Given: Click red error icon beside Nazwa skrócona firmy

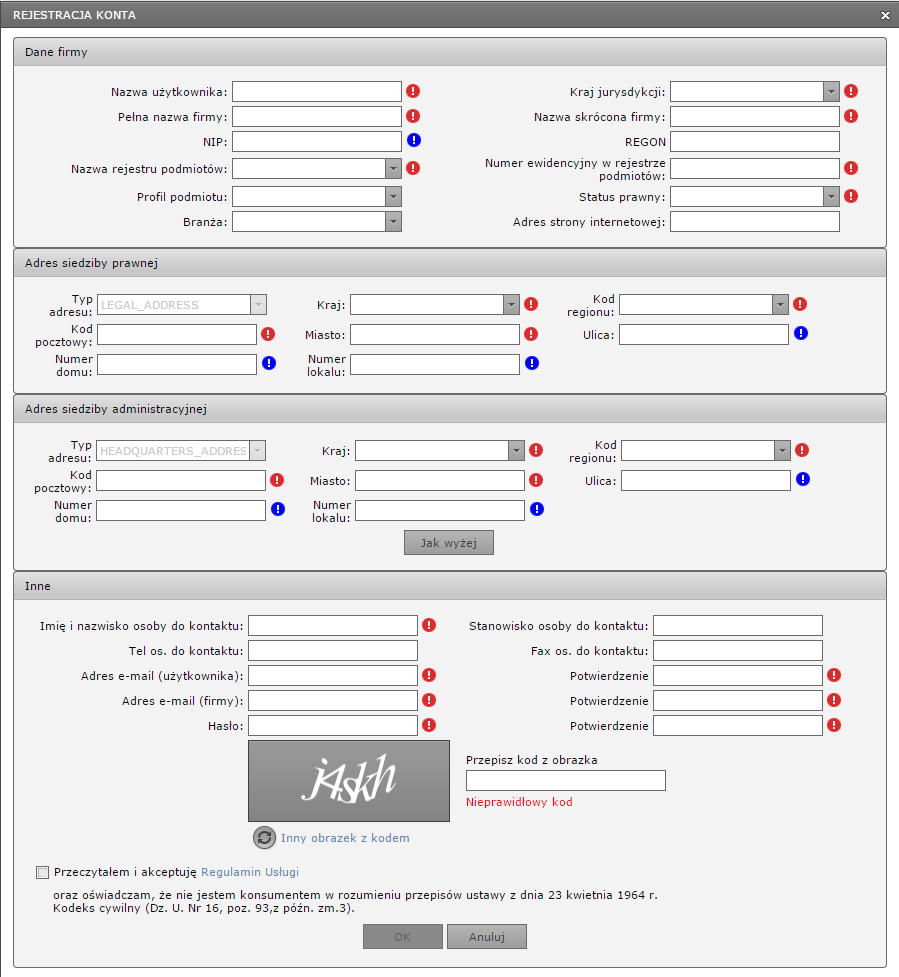Looking at the screenshot, I should point(851,116).
